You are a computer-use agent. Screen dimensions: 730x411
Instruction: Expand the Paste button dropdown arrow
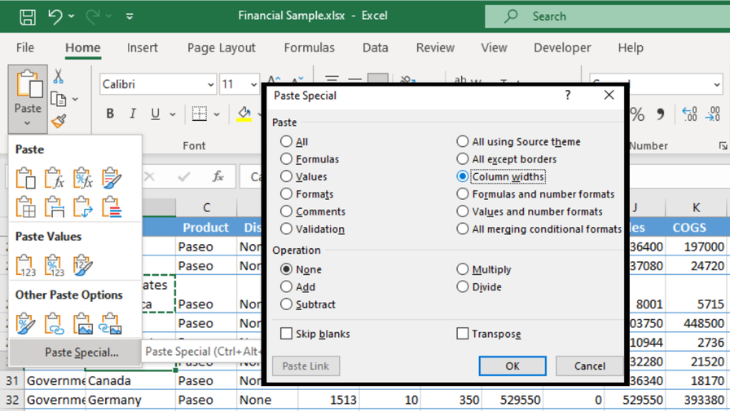[x=27, y=124]
